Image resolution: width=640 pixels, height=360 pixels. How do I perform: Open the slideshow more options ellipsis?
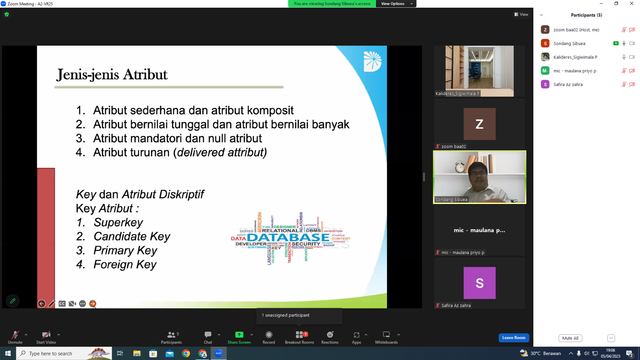[82, 303]
